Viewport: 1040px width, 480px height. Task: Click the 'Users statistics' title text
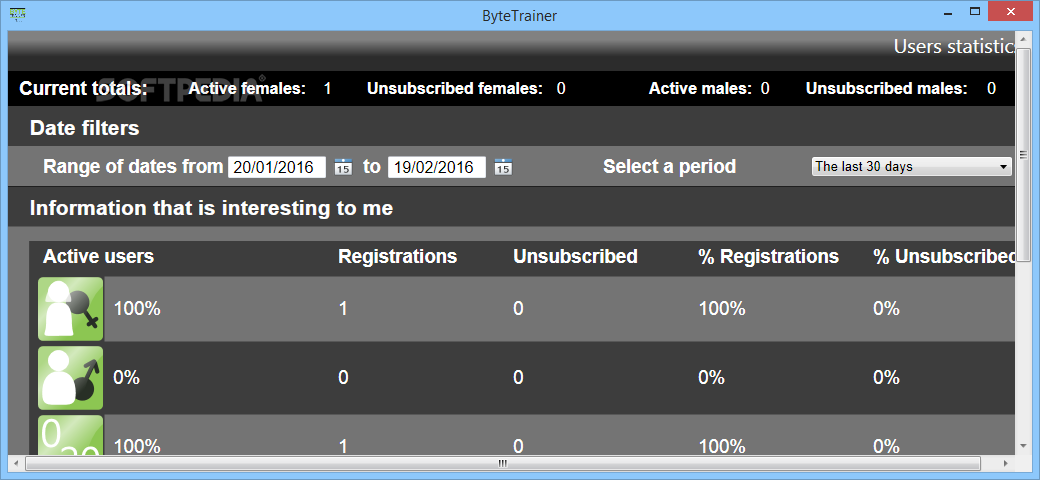[955, 46]
